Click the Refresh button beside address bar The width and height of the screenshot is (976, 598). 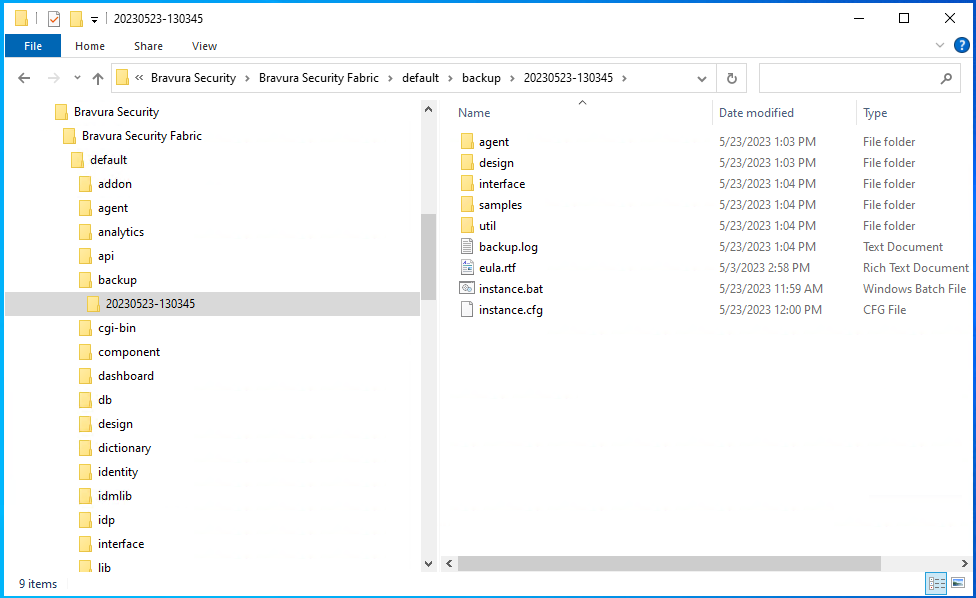pyautogui.click(x=732, y=78)
